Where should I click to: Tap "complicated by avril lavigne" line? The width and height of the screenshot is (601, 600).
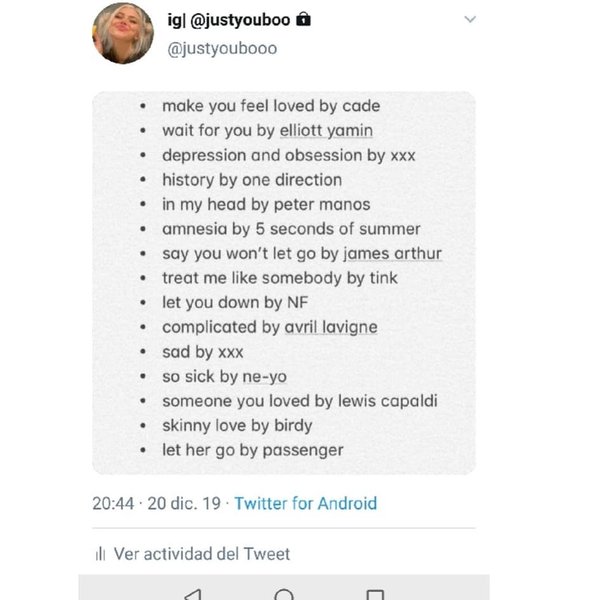269,327
